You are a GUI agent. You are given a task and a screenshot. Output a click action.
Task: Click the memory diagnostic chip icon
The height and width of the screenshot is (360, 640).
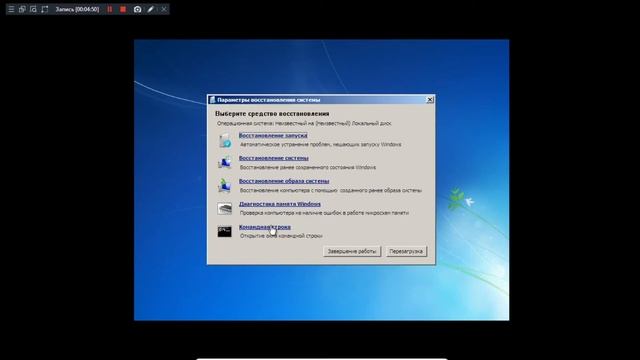224,209
